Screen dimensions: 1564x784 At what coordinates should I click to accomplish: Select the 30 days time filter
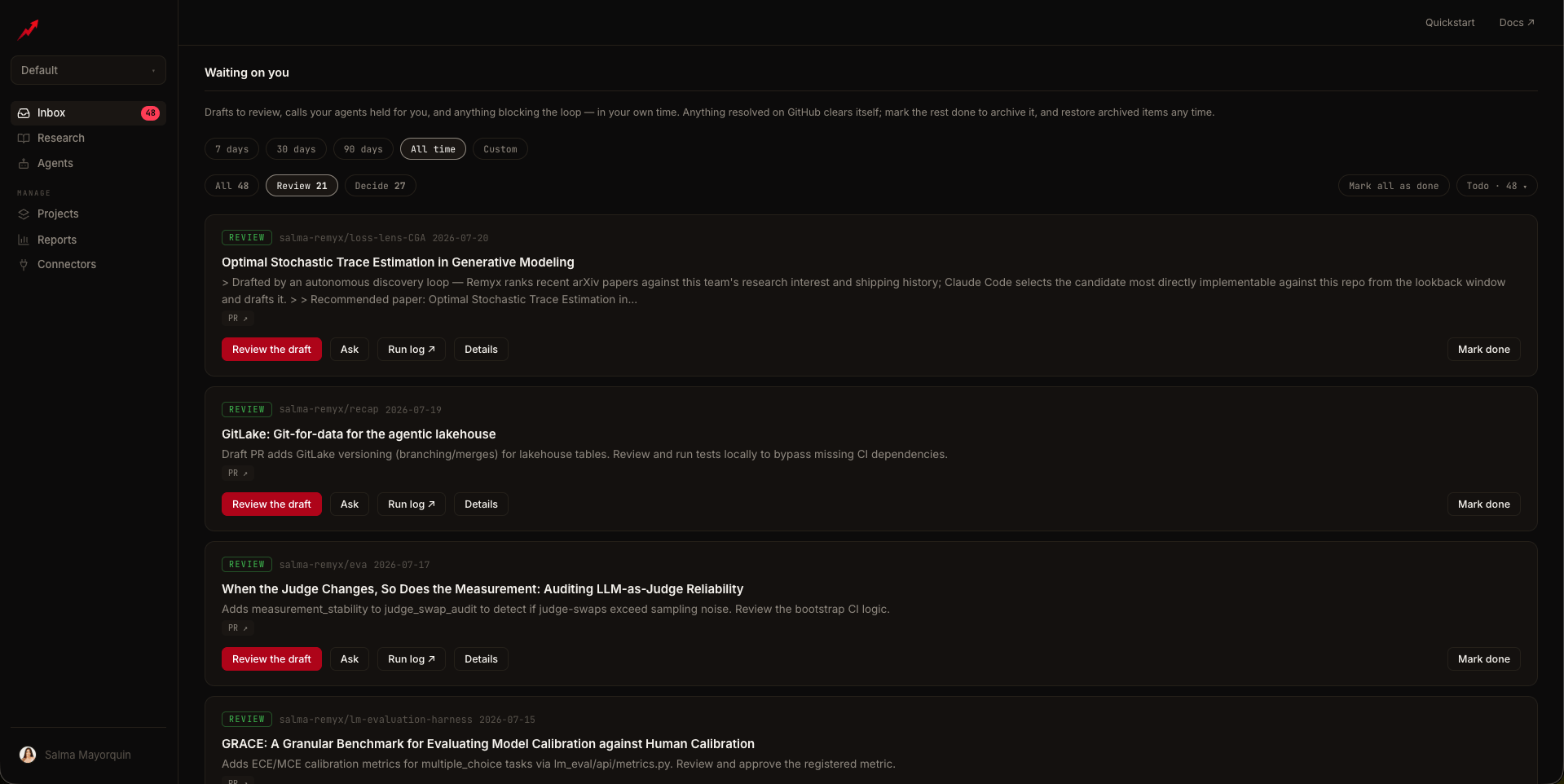(x=296, y=149)
